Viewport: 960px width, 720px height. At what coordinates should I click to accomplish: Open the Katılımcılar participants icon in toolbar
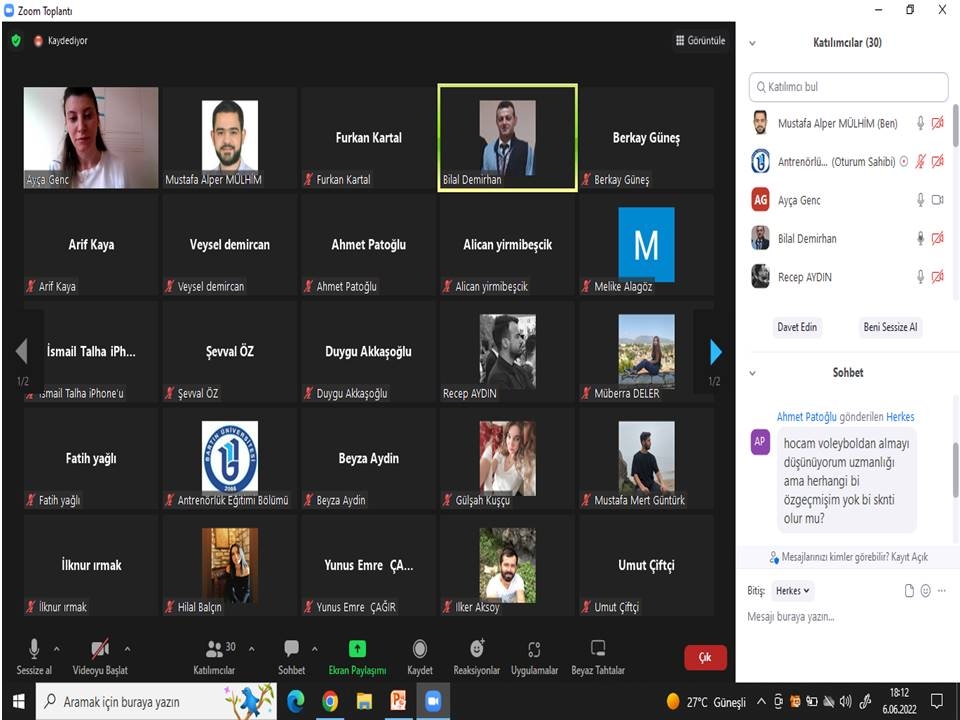pyautogui.click(x=214, y=650)
